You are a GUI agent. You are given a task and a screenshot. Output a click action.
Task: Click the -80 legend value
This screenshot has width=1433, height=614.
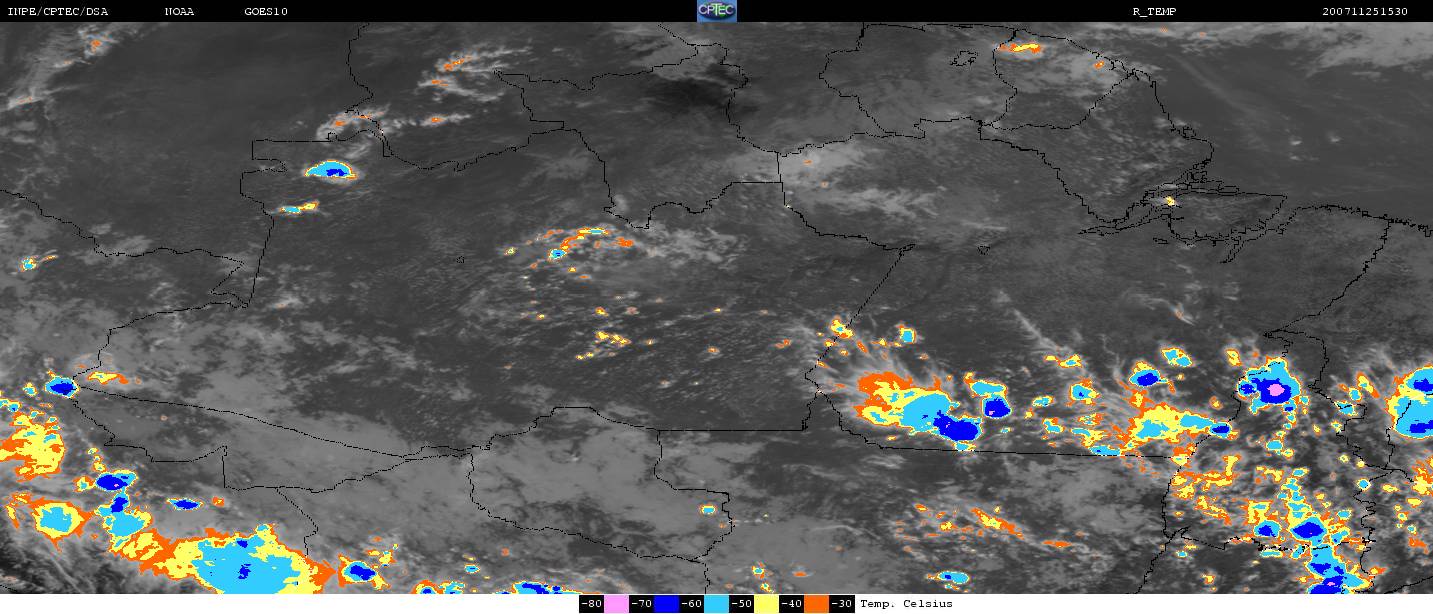pos(591,604)
